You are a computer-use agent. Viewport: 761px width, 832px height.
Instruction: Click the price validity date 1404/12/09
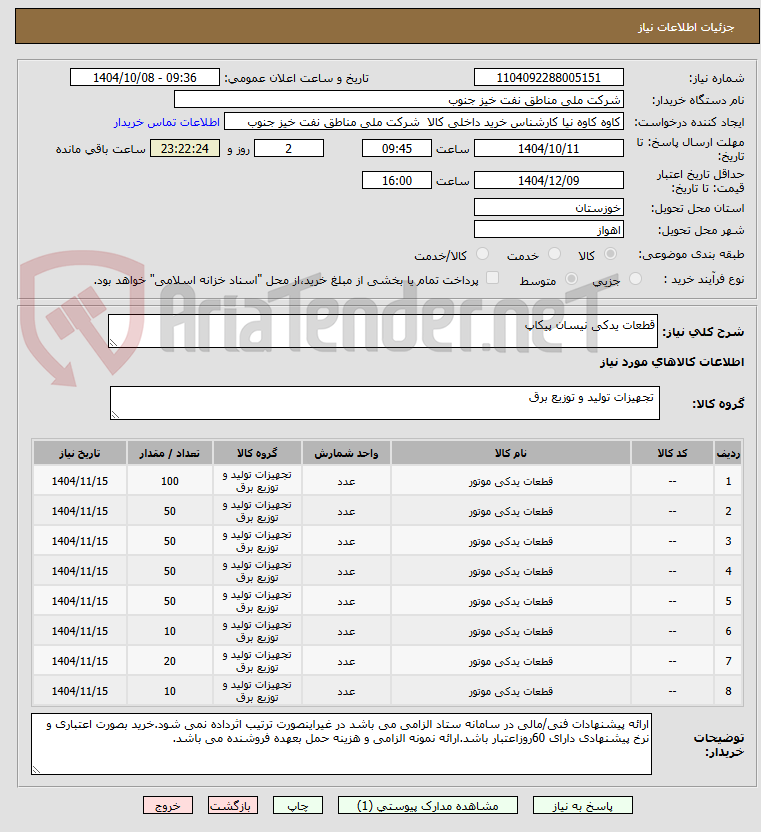[x=549, y=180]
